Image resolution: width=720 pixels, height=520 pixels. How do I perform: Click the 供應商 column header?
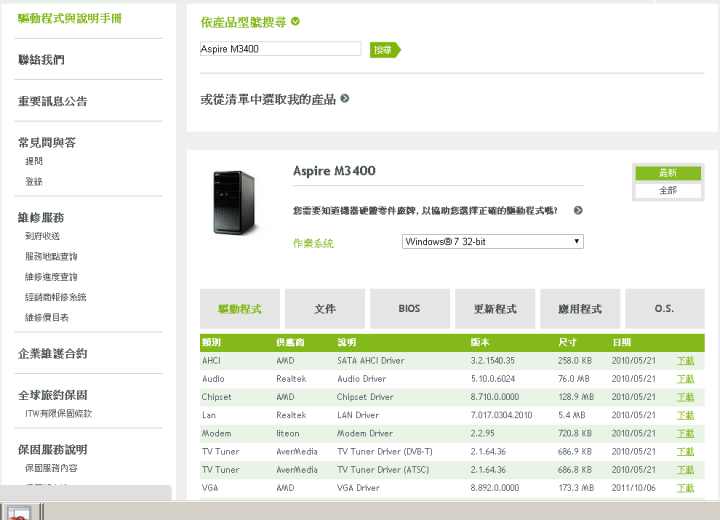click(290, 342)
